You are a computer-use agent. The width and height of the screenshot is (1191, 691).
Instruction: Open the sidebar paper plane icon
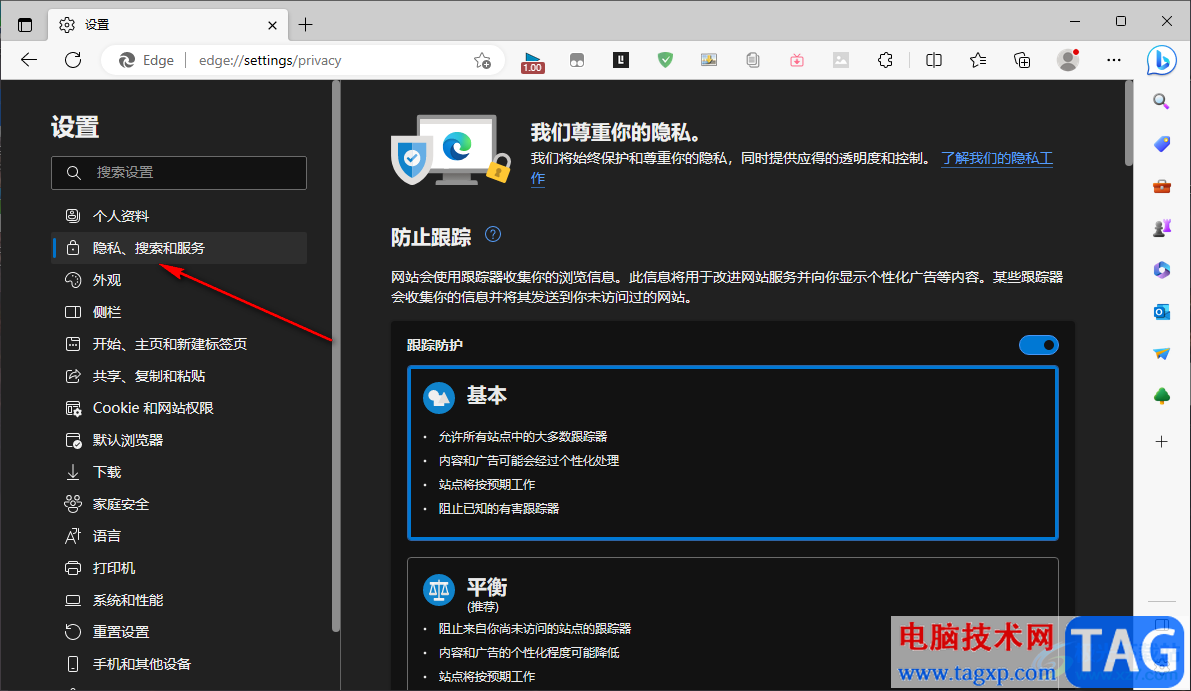pos(1161,354)
